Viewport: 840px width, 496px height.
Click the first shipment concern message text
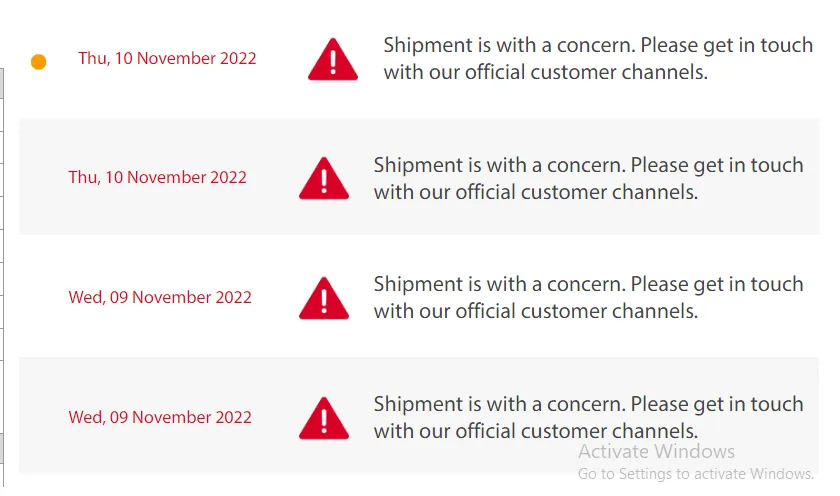point(598,58)
